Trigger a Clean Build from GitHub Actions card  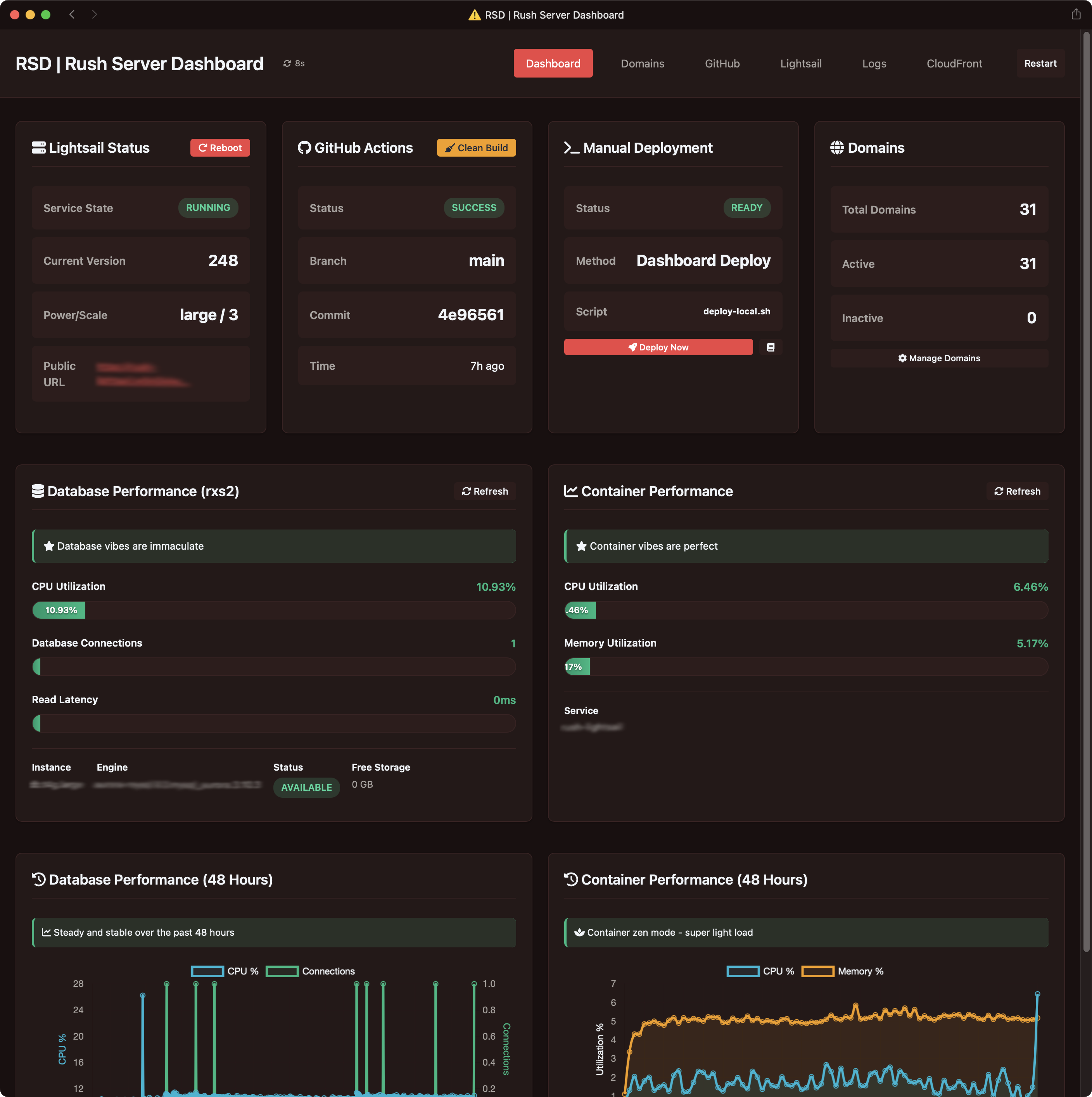click(x=476, y=148)
